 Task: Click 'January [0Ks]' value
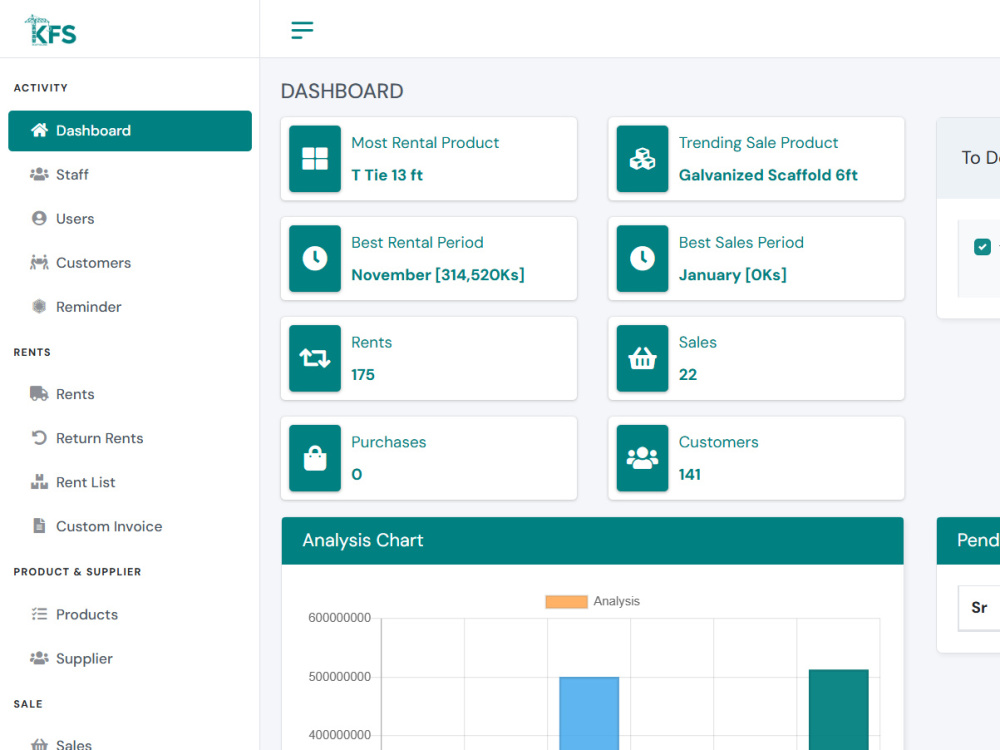733,275
